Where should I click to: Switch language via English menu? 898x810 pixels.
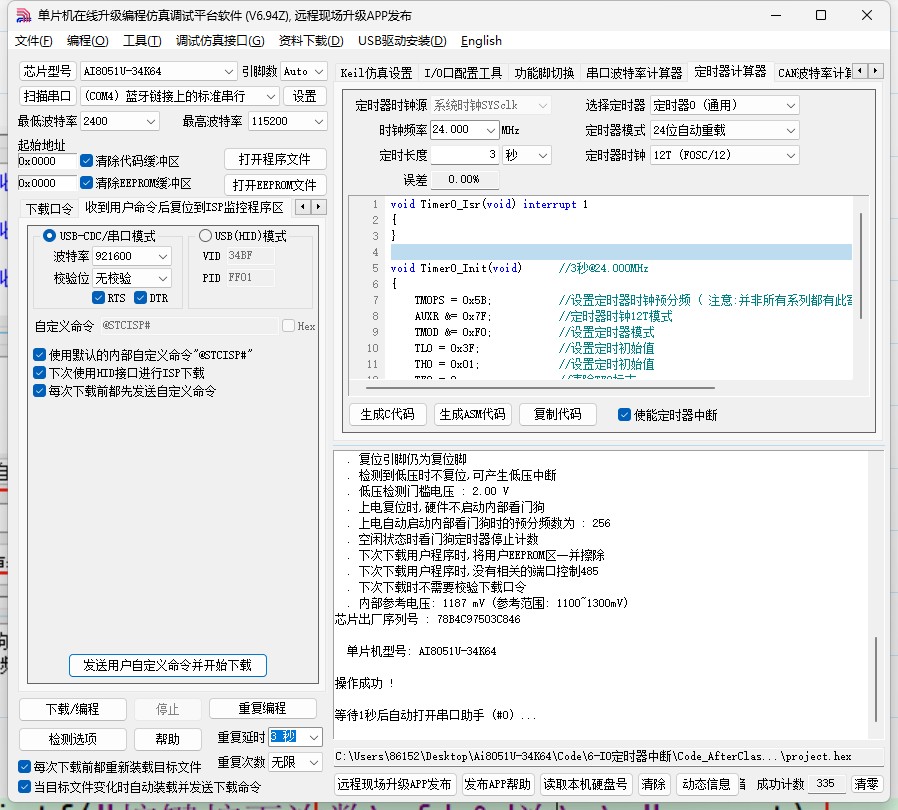pos(481,41)
